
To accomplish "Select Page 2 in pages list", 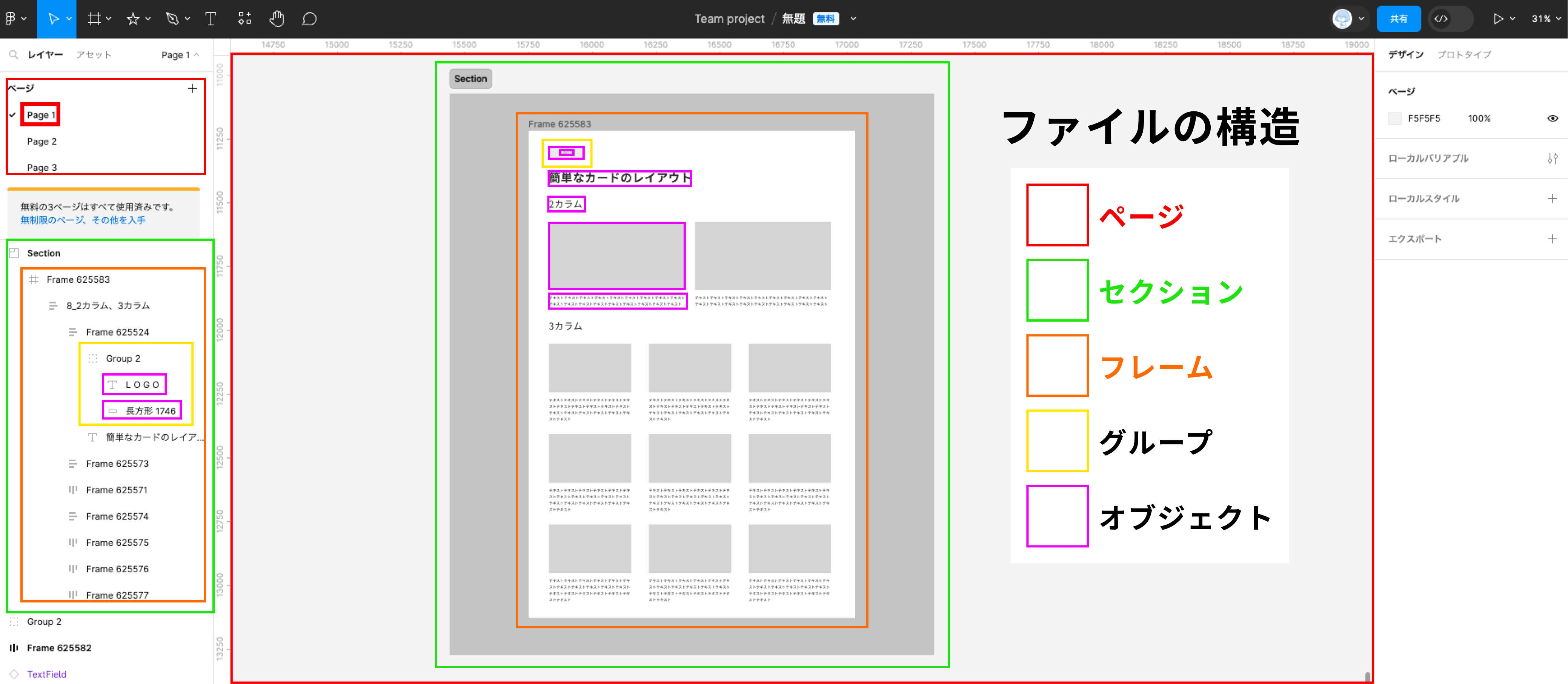I will [x=42, y=141].
